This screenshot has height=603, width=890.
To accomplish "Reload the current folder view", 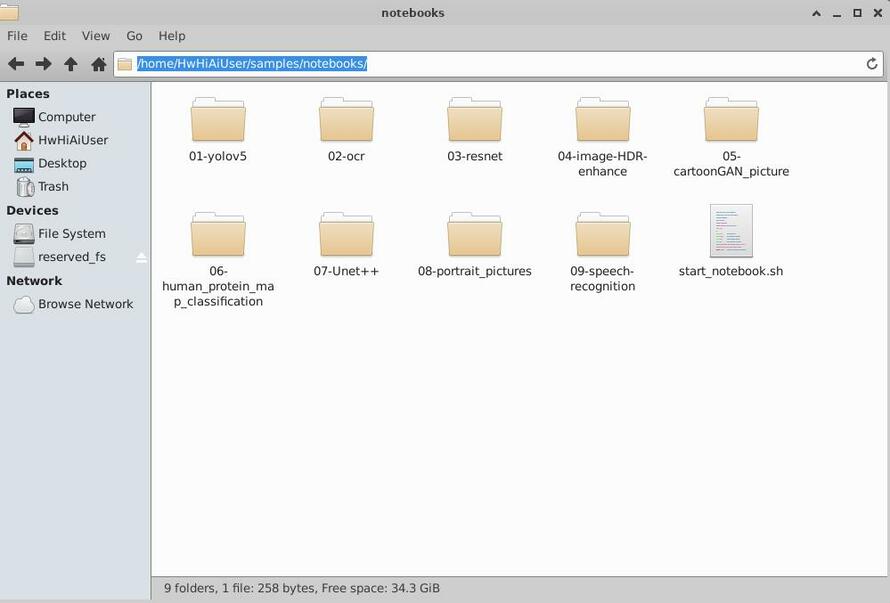I will (x=872, y=64).
